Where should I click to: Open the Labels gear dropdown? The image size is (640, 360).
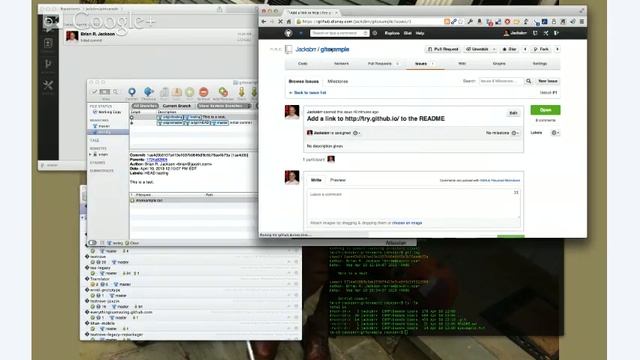[555, 133]
